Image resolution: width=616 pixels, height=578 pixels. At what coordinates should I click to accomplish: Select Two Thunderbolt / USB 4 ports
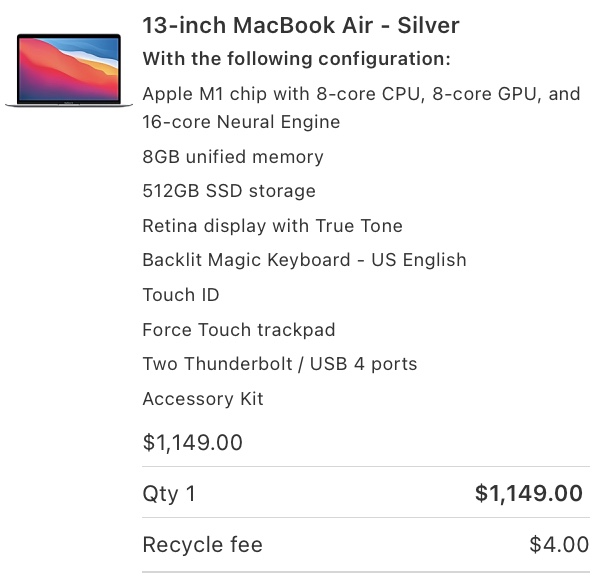[x=279, y=364]
